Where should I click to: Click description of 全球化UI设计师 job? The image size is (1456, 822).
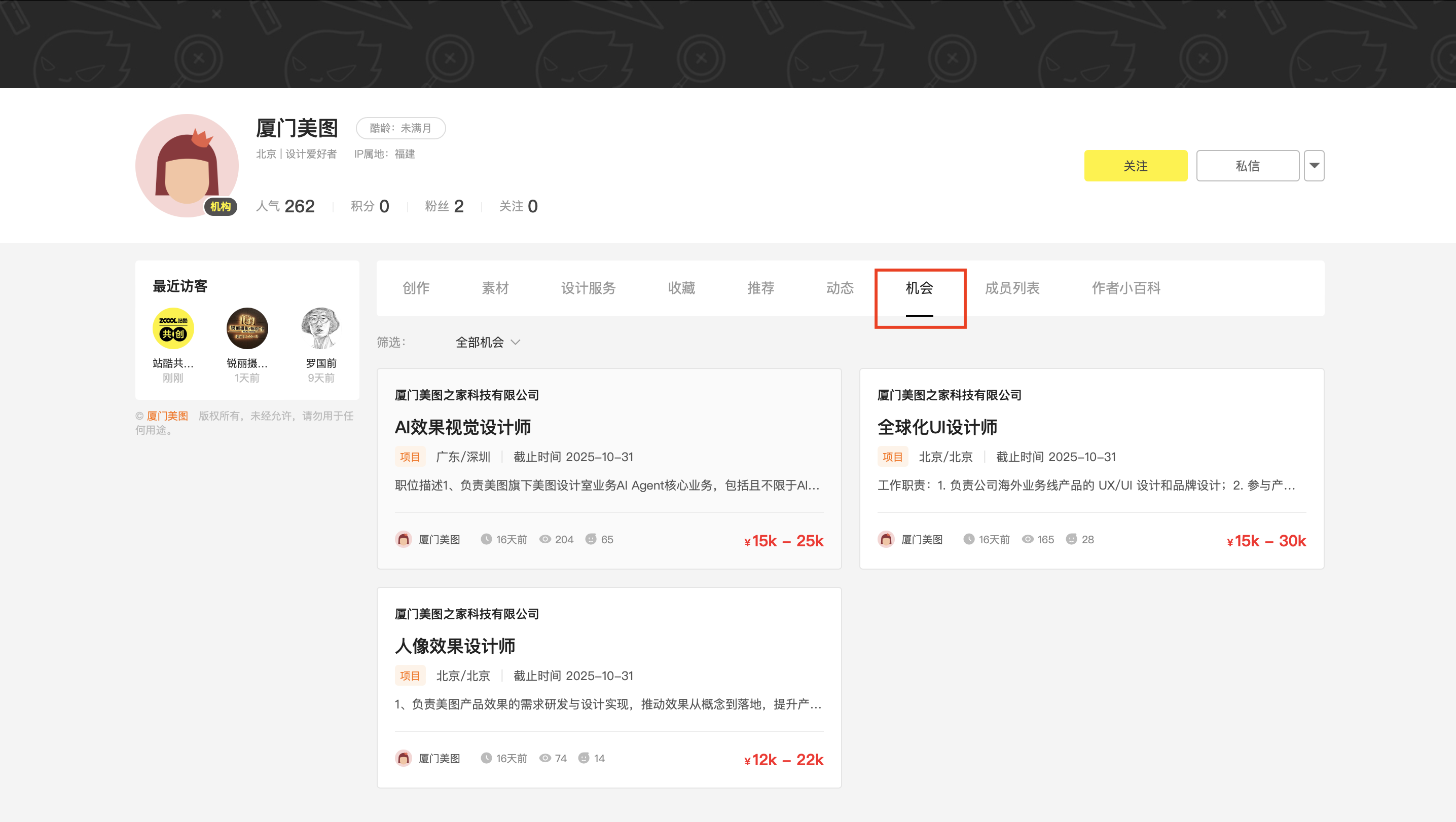[x=1086, y=485]
